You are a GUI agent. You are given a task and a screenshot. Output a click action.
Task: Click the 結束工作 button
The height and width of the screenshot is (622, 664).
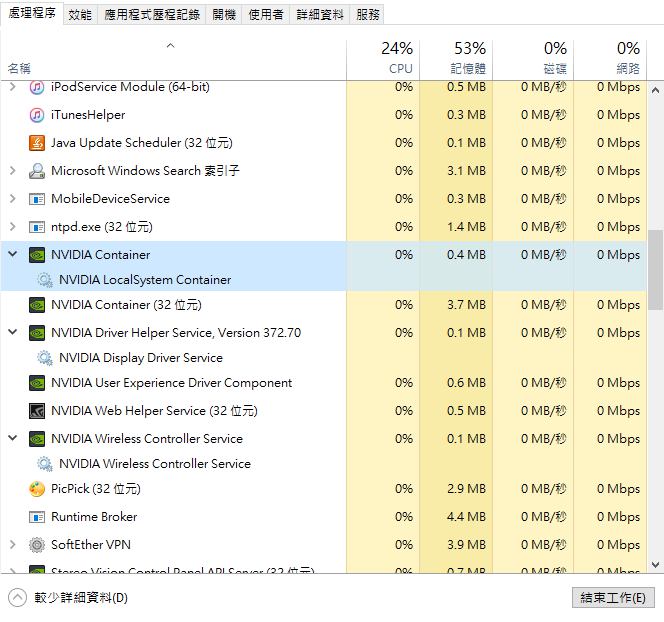coord(613,598)
